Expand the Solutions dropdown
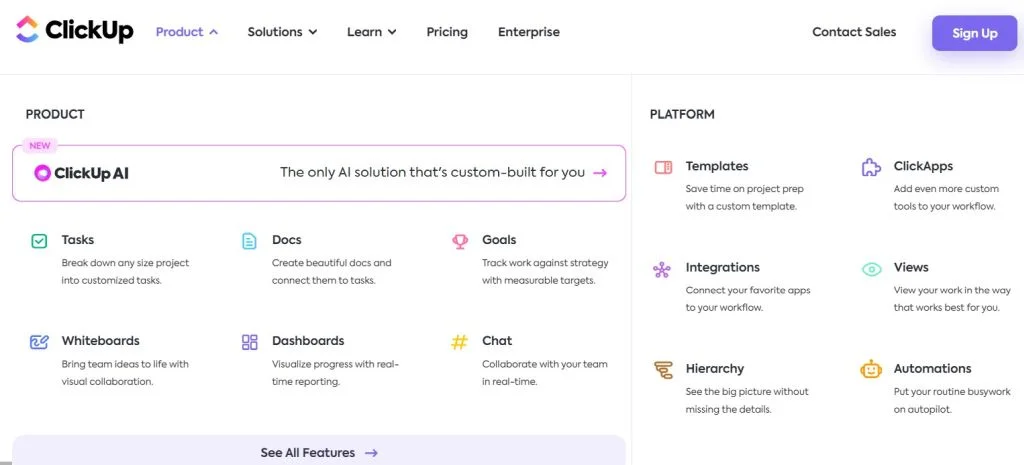Screen dimensions: 1024x465 click(x=282, y=32)
